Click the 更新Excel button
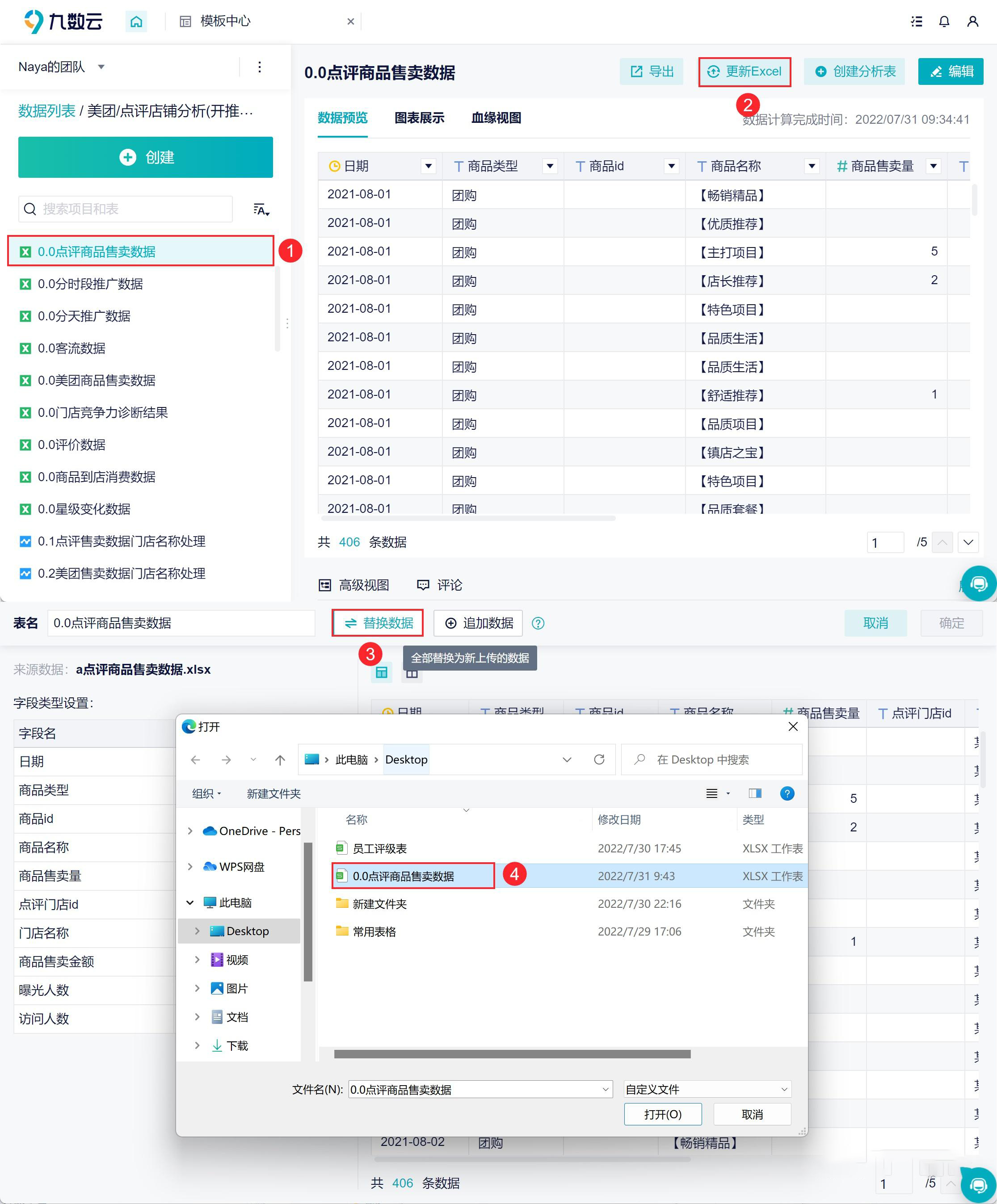997x1204 pixels. 745,71
